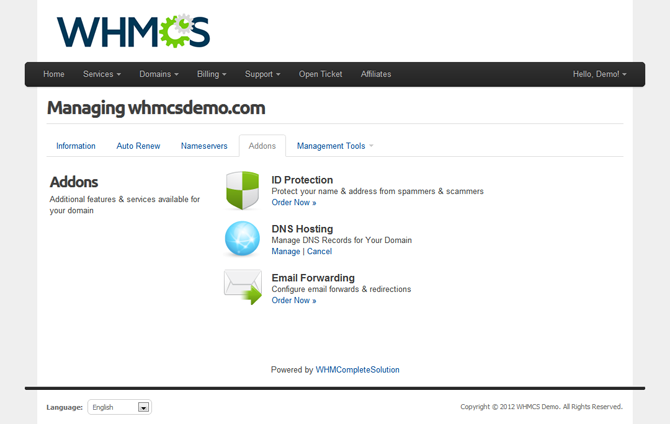670x424 pixels.
Task: Click the Email Forwarding heading
Action: (x=313, y=278)
